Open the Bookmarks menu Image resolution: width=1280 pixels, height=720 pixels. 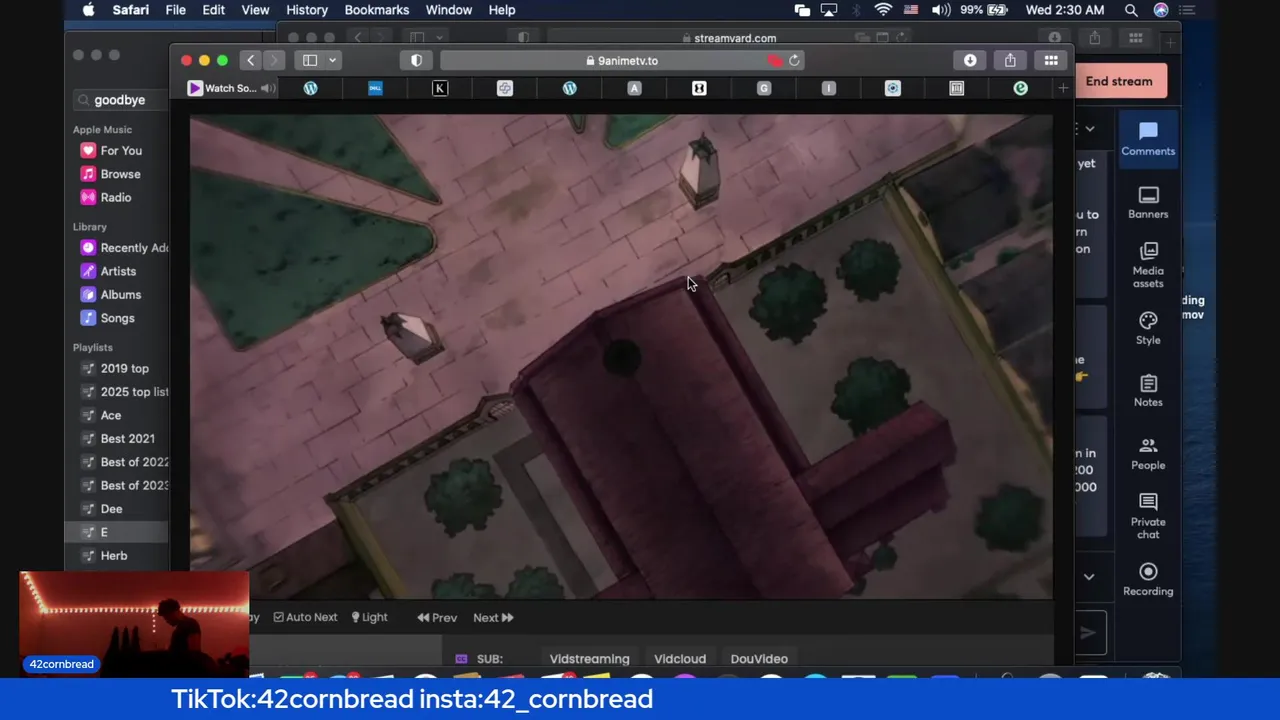(376, 10)
